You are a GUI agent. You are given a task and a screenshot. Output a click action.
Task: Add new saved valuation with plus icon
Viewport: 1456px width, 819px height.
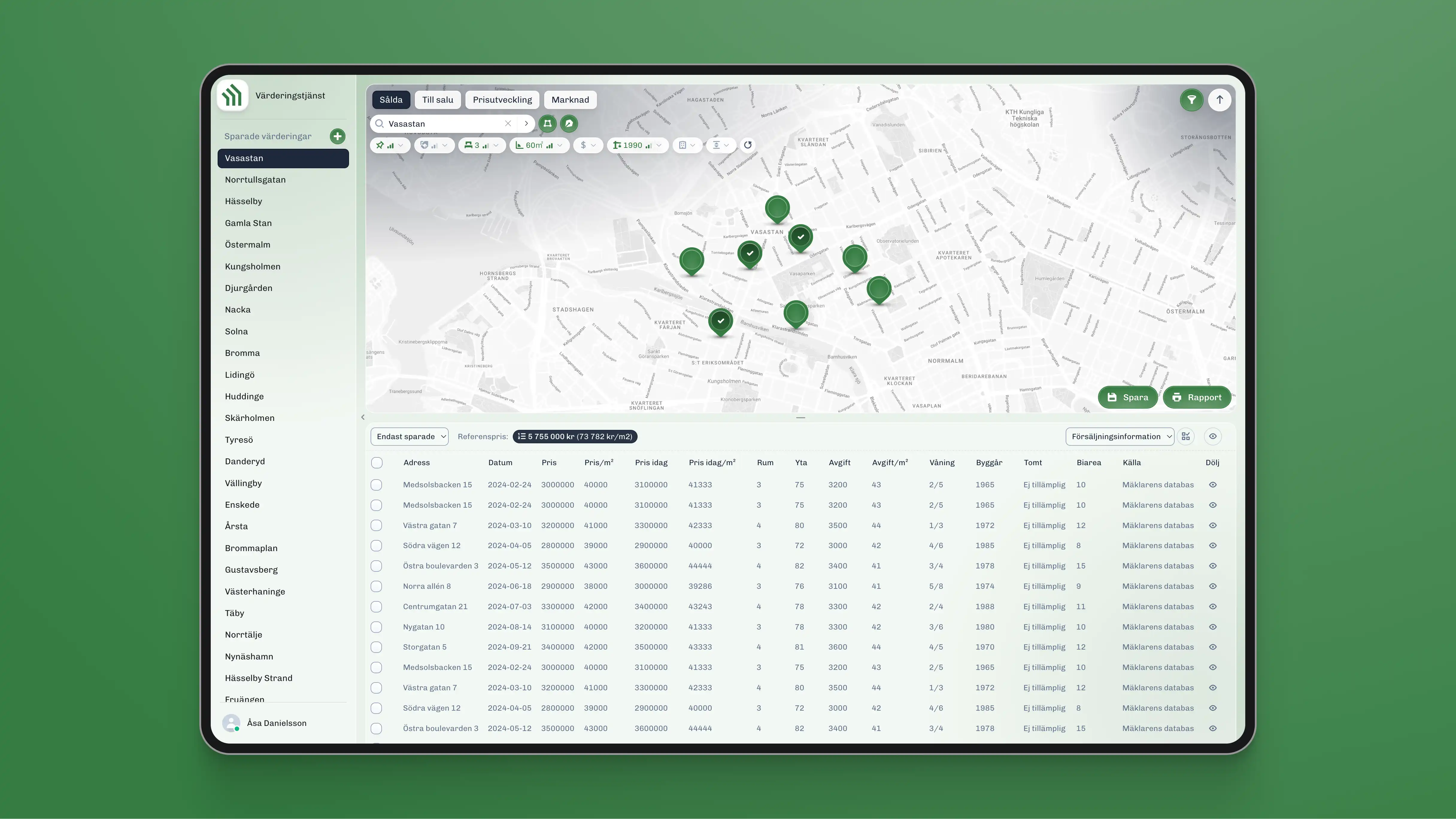pyautogui.click(x=337, y=136)
